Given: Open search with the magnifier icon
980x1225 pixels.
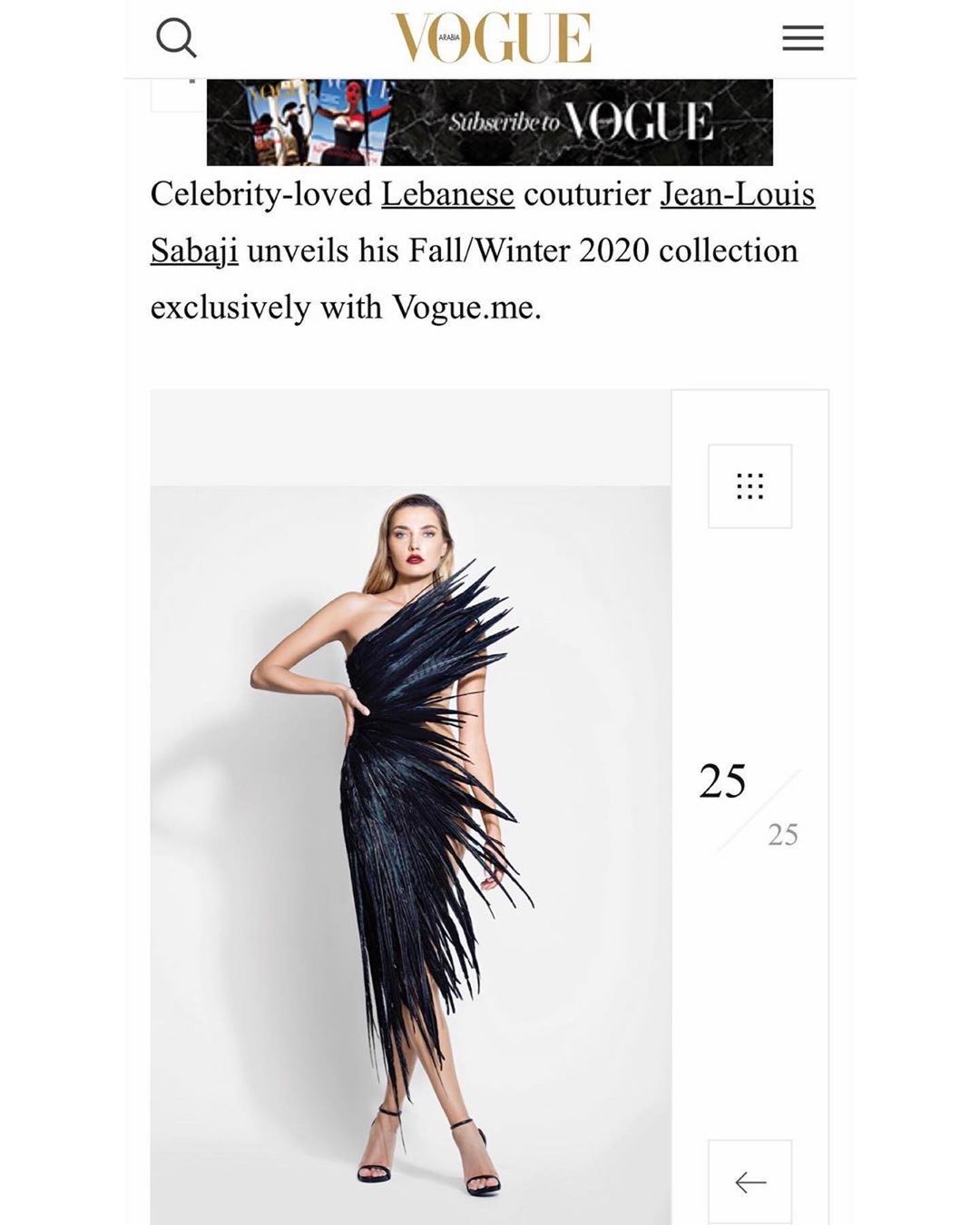Looking at the screenshot, I should click(176, 38).
